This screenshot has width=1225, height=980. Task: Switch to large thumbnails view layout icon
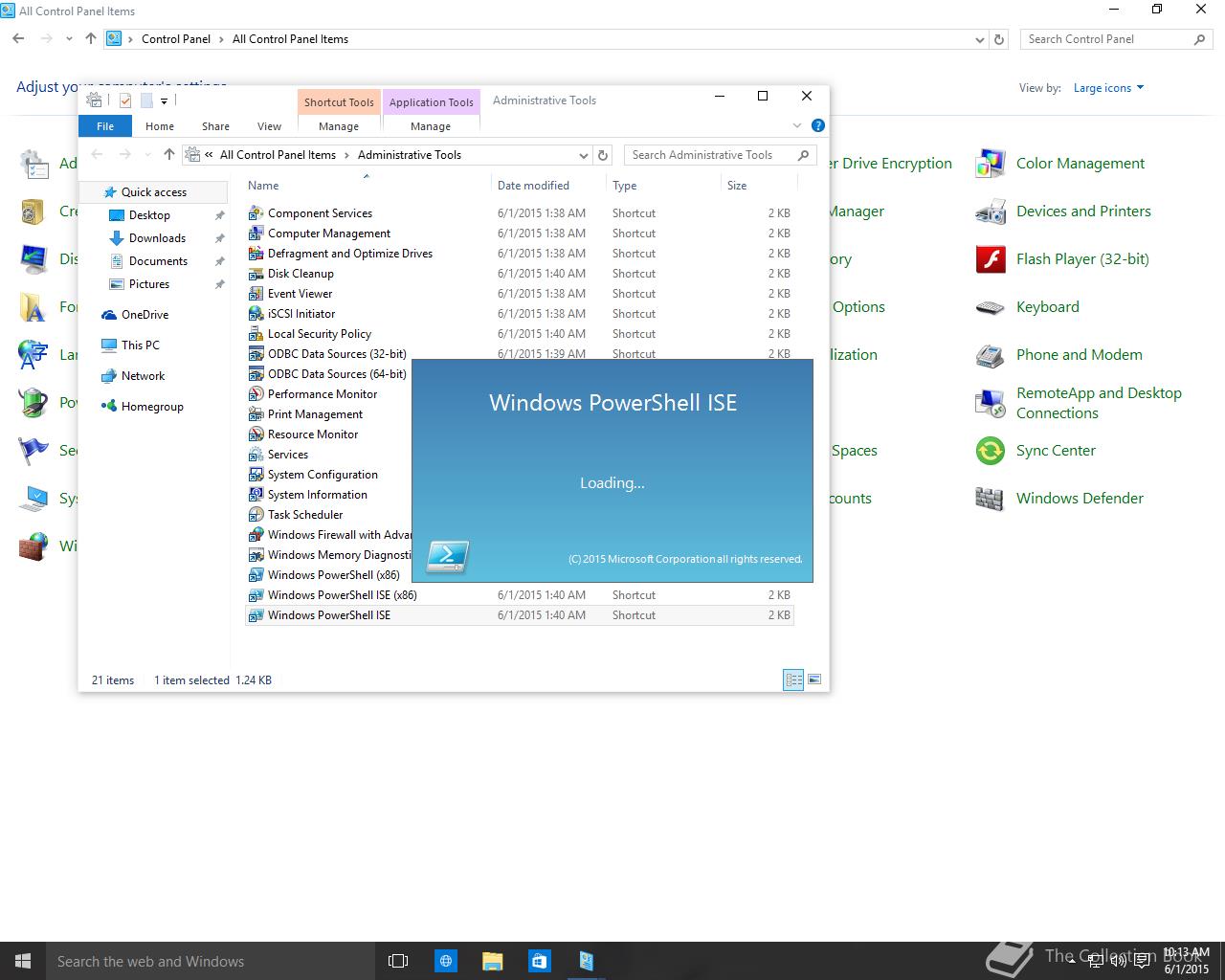tap(814, 679)
